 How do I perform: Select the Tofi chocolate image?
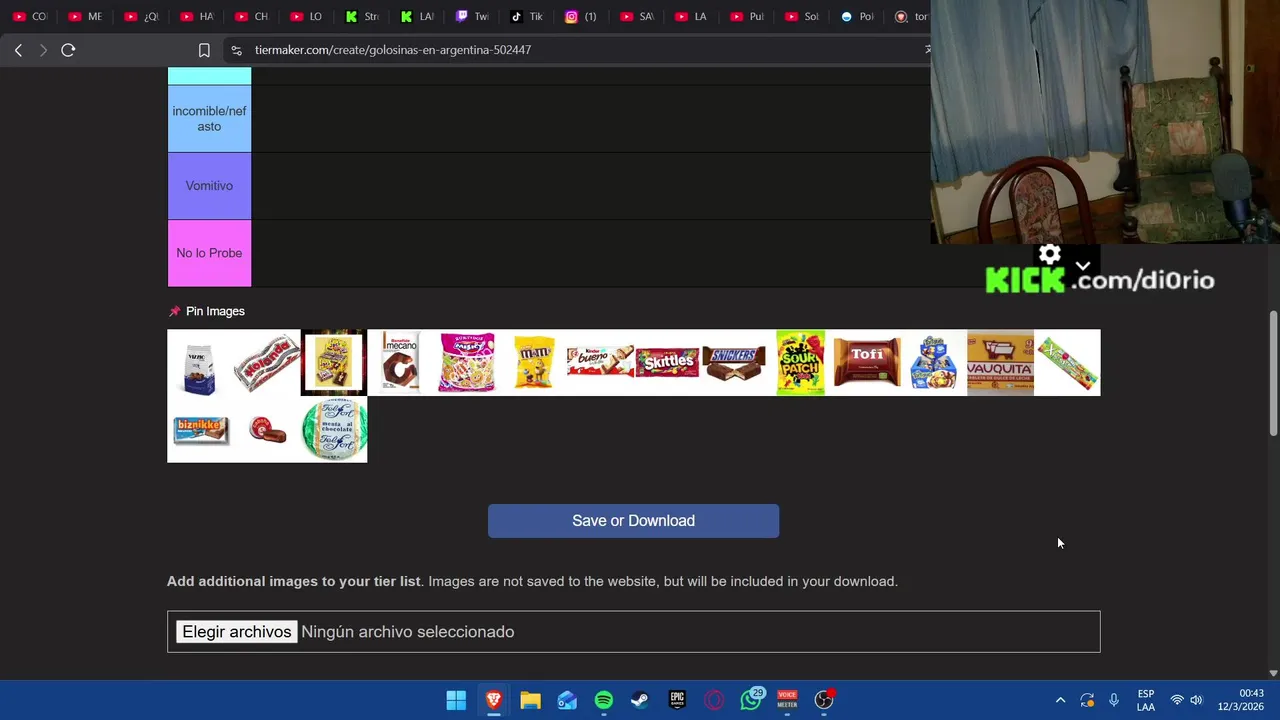(867, 363)
